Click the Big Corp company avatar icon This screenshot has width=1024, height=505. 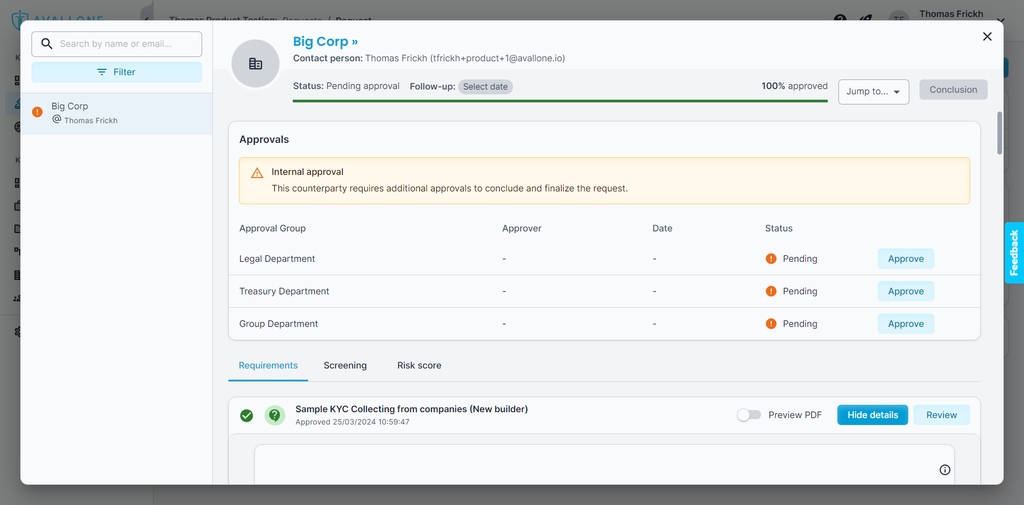coord(255,63)
